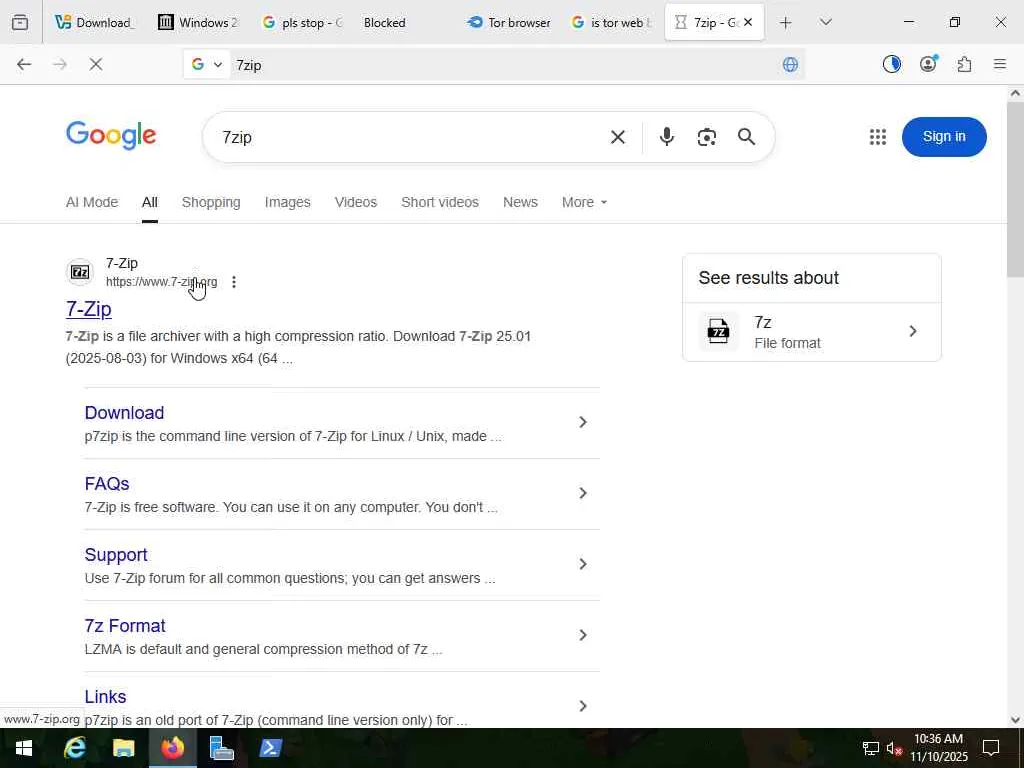The width and height of the screenshot is (1024, 768).
Task: Open the three-dot menu beside 7-zip.org URL
Action: coord(234,282)
